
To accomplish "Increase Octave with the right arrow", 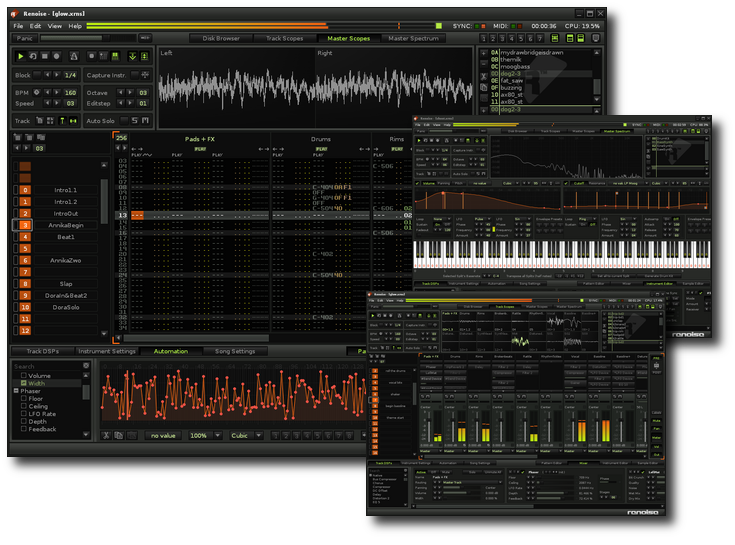I will (130, 92).
